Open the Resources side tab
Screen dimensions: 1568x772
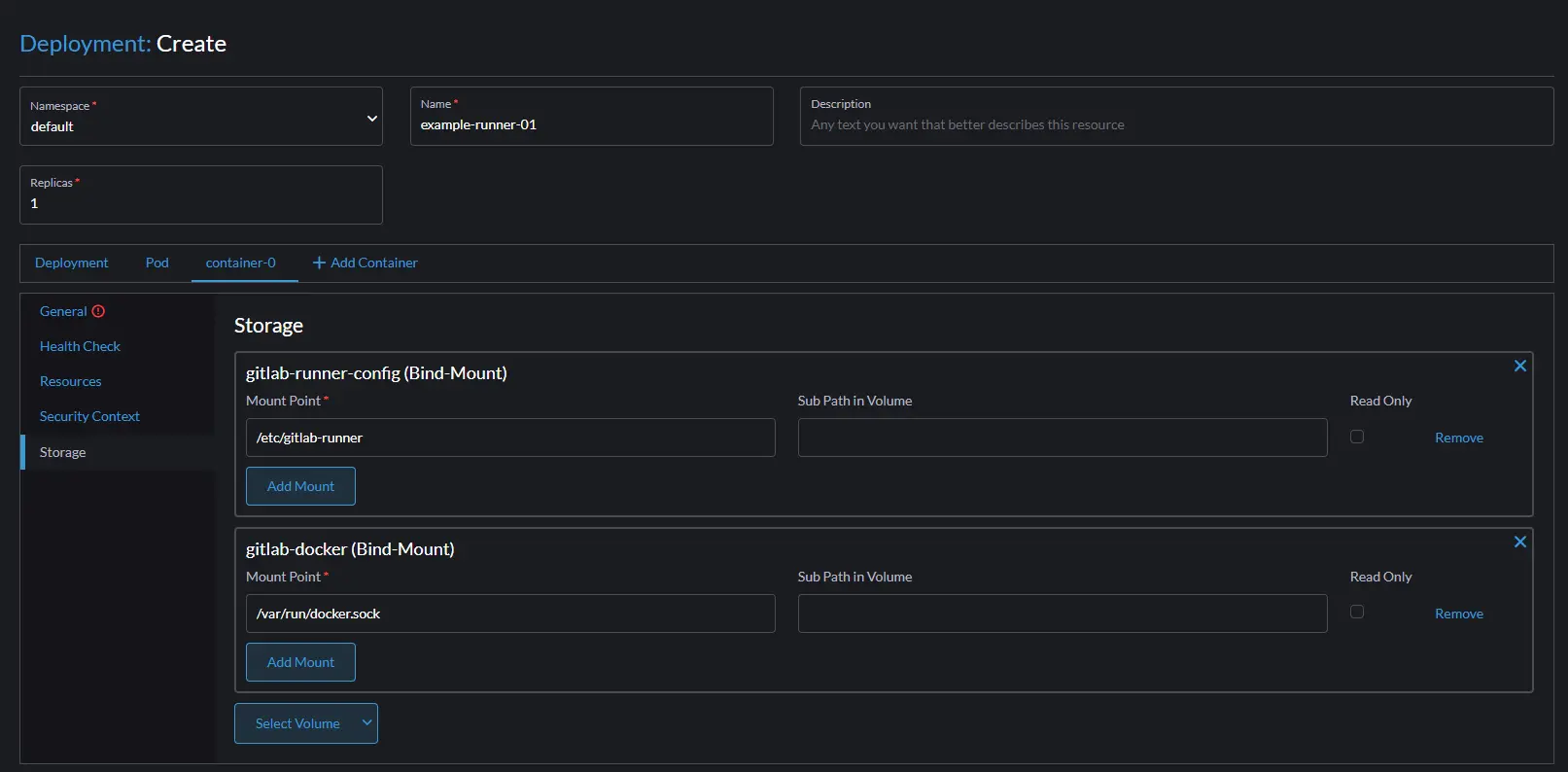point(71,381)
